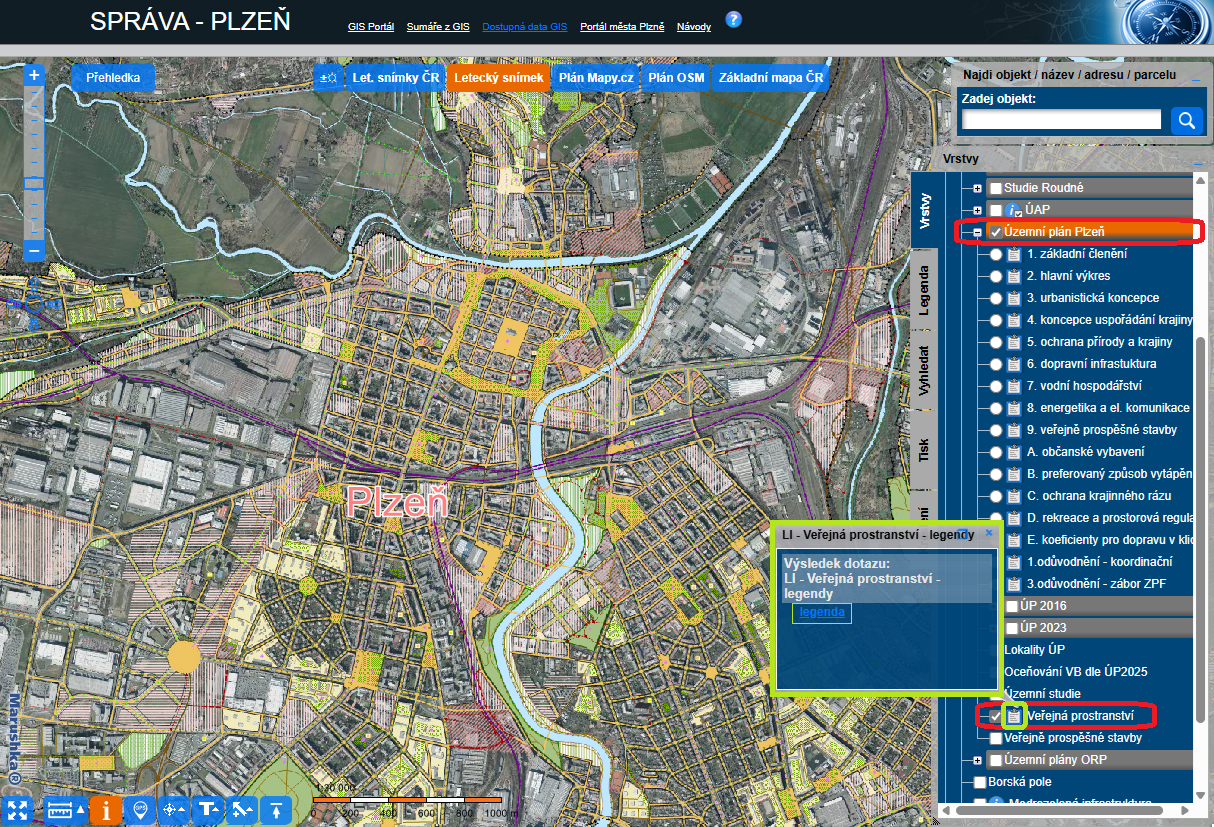
Task: Zoom in with the plus button
Action: [x=34, y=75]
